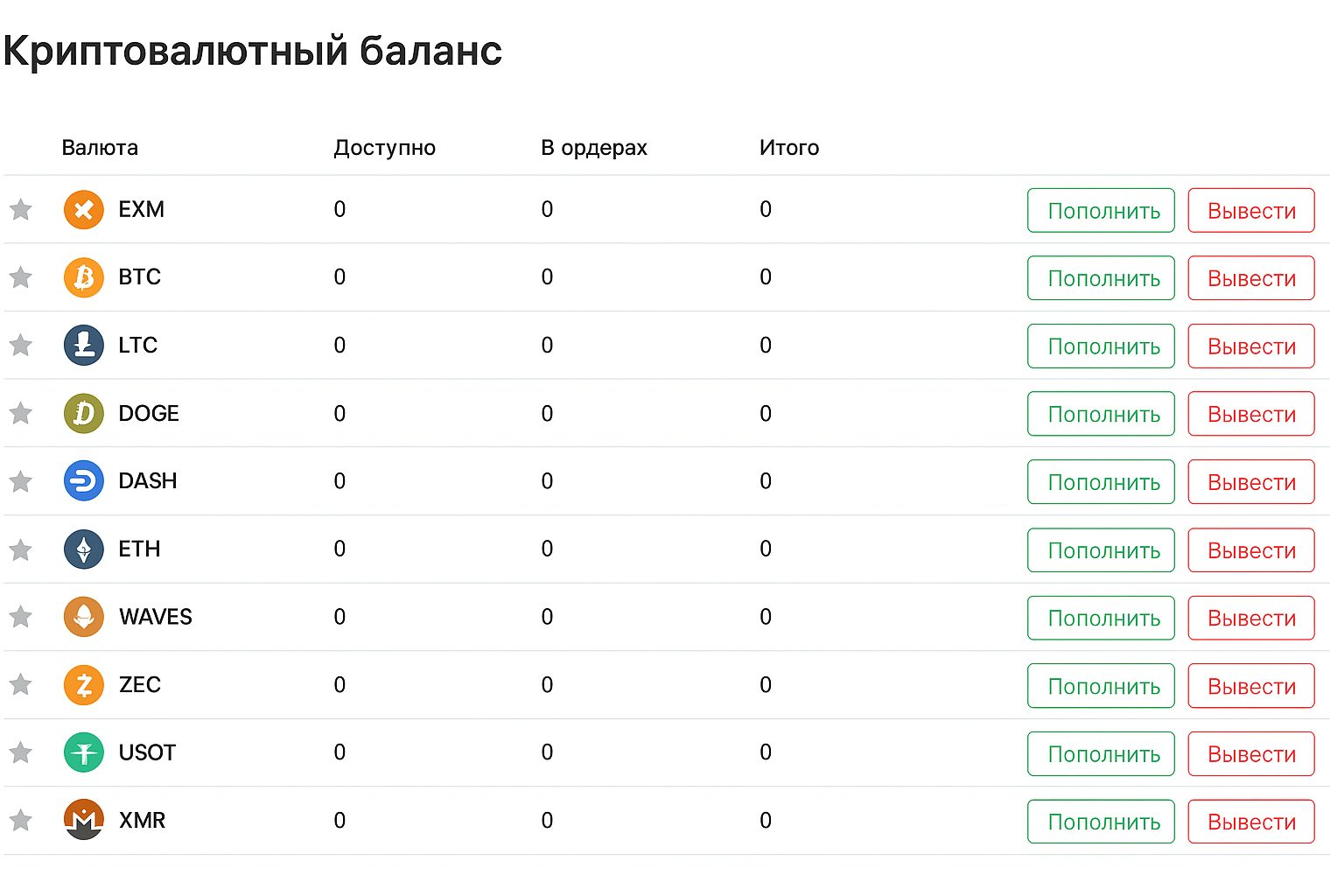Image resolution: width=1344 pixels, height=896 pixels.
Task: Click the Валюта column header
Action: click(x=100, y=147)
